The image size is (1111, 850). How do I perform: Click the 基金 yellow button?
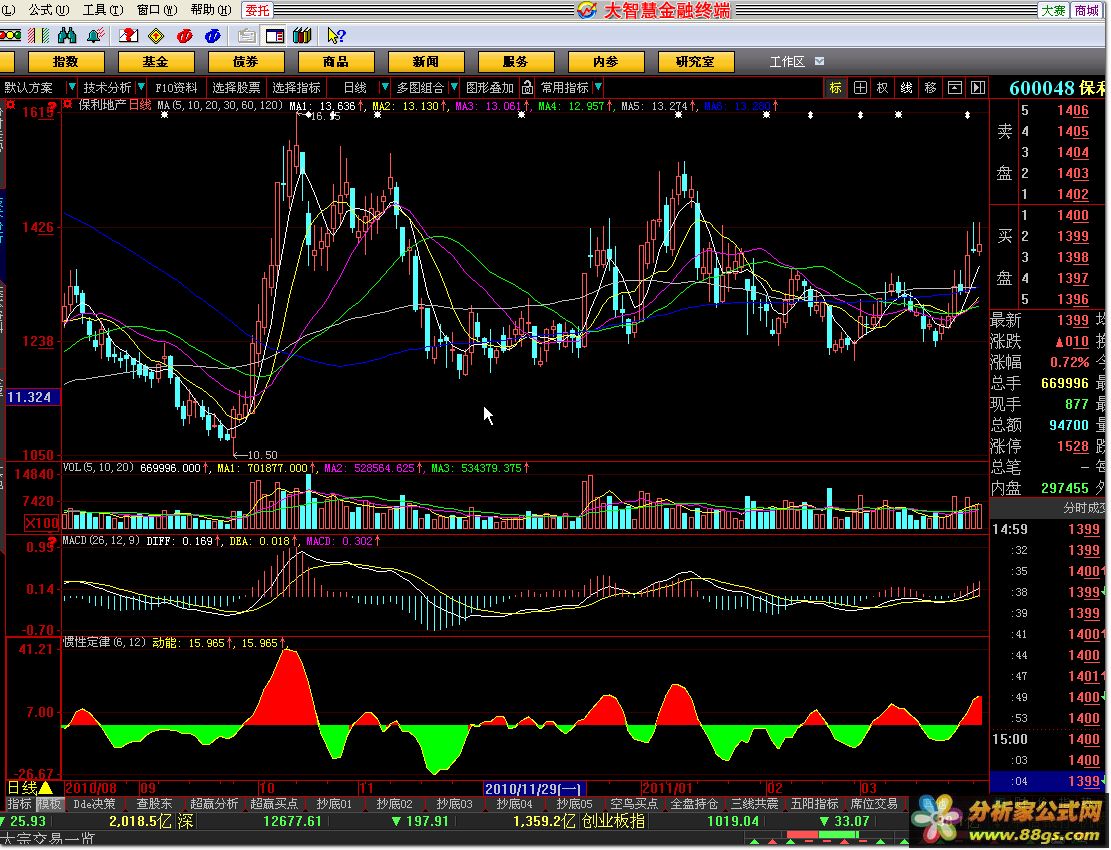(155, 62)
